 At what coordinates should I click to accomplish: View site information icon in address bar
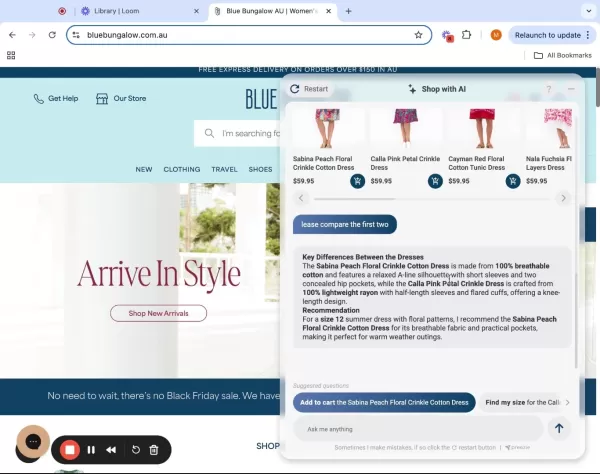pos(76,35)
